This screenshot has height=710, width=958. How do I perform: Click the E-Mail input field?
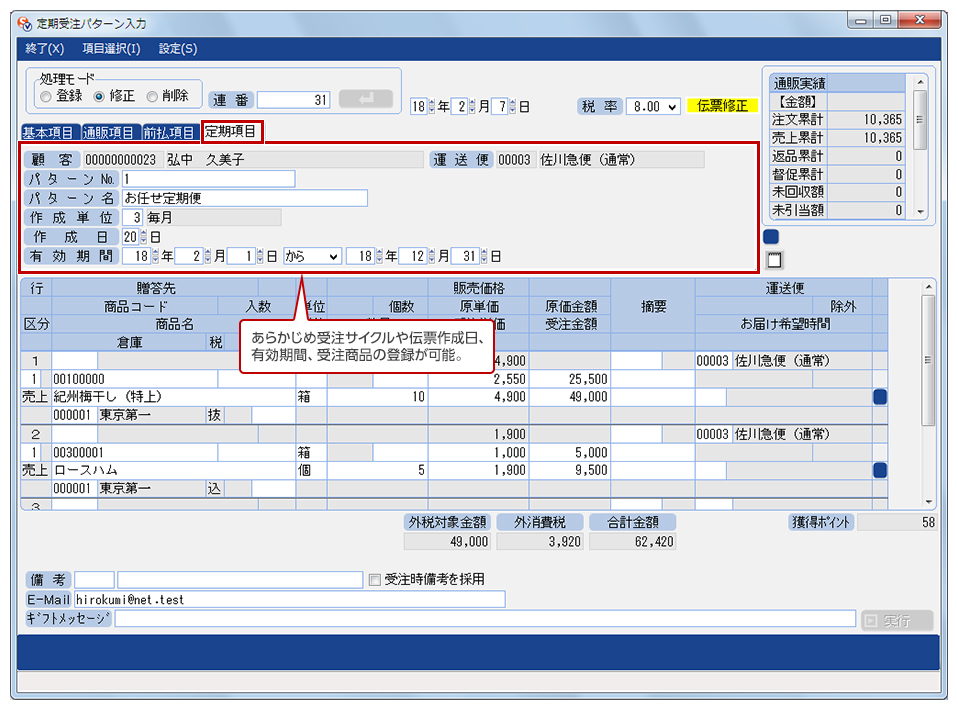click(x=289, y=600)
